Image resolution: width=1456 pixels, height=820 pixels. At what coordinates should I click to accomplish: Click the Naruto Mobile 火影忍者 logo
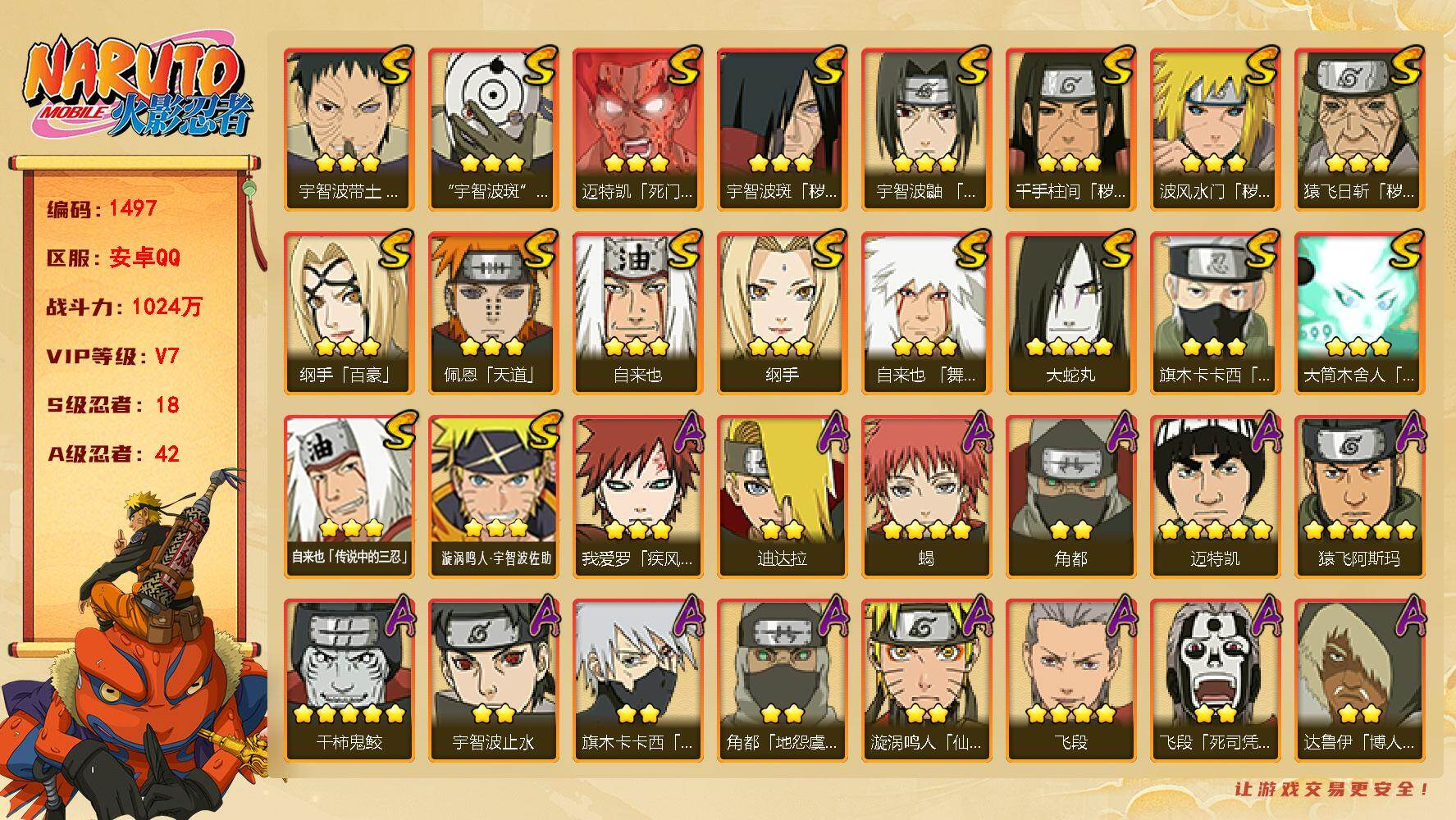137,88
